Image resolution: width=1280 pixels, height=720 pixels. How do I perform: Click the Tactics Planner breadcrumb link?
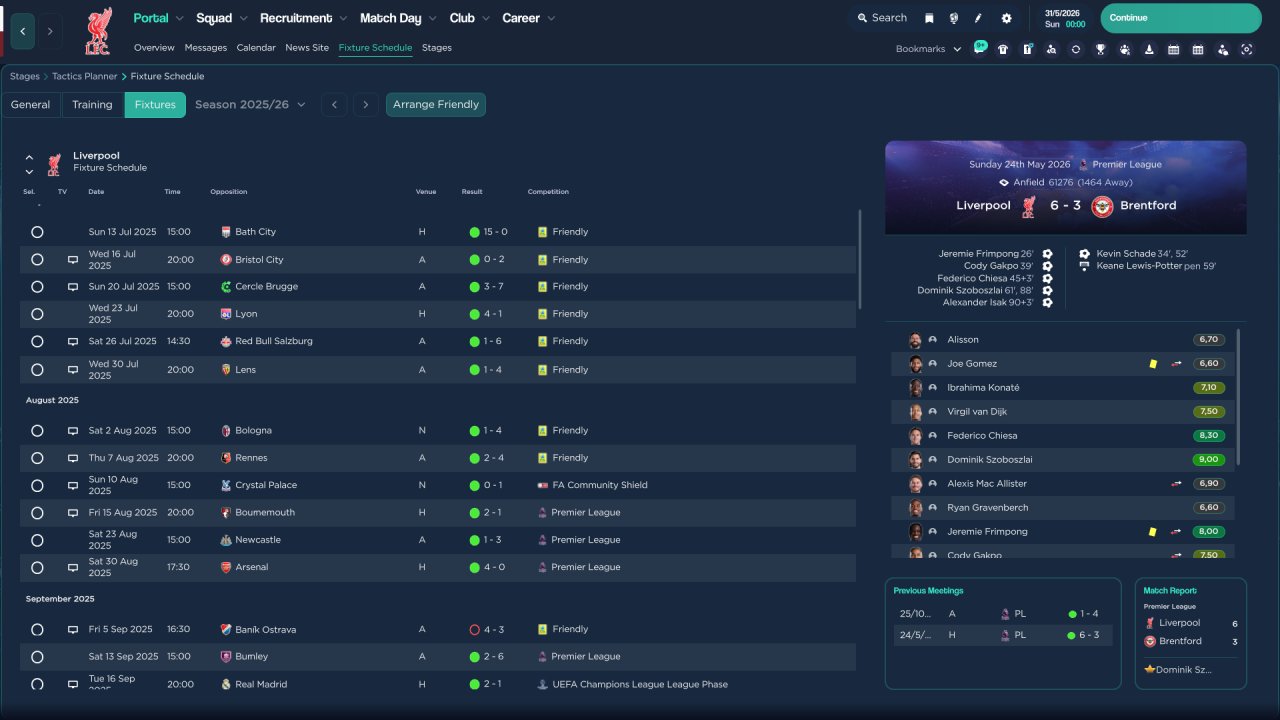[85, 77]
